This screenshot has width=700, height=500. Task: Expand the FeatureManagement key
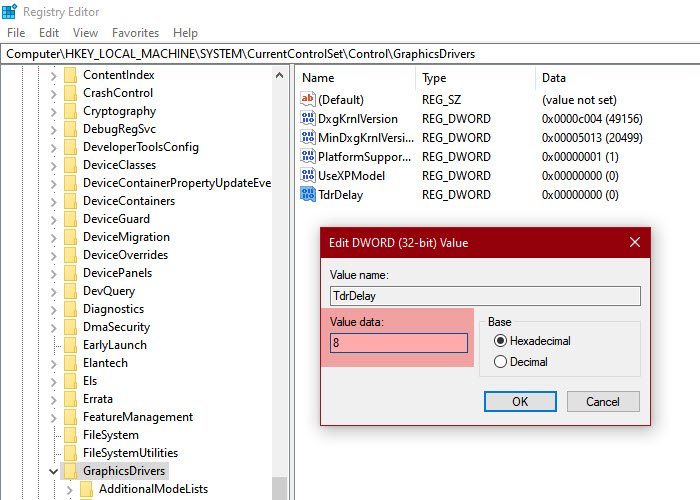pyautogui.click(x=54, y=418)
